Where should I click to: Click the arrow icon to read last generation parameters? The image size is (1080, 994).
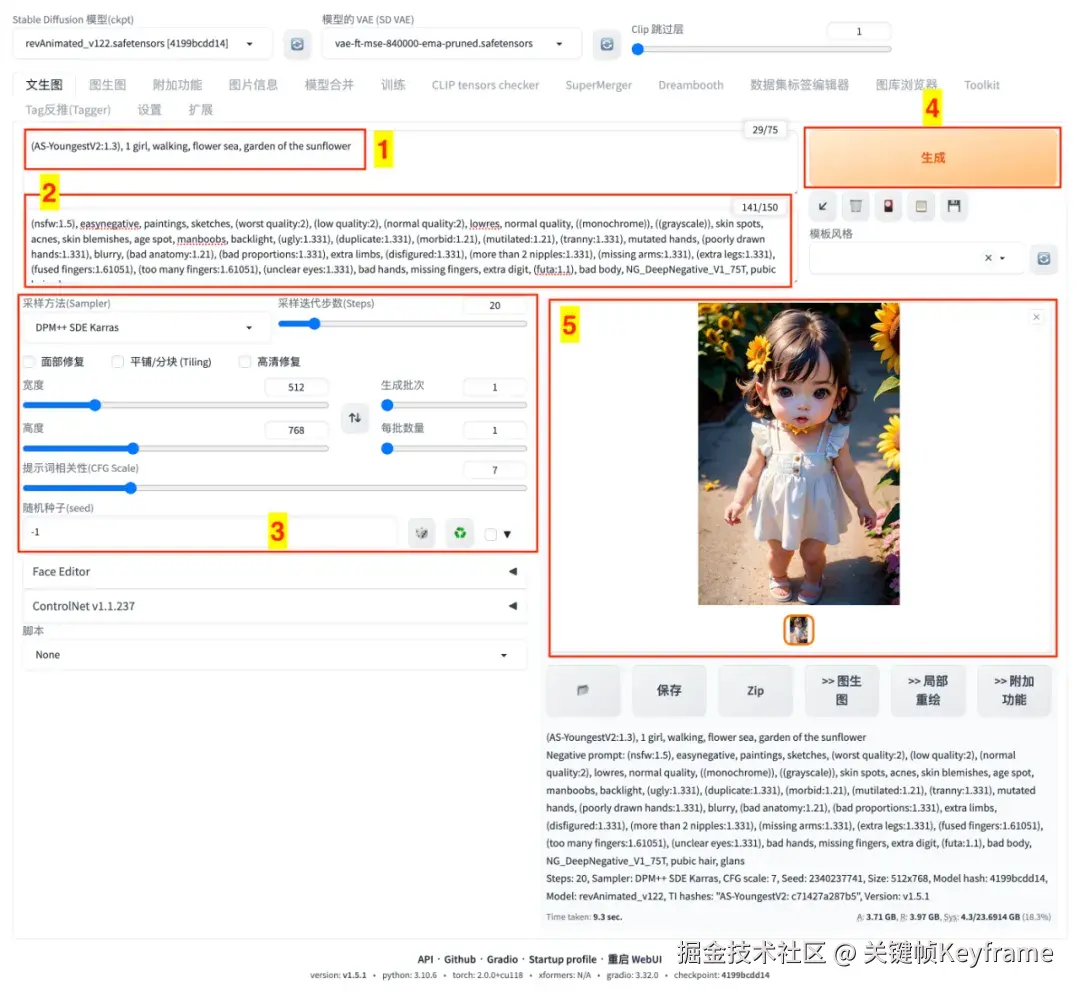coord(822,206)
